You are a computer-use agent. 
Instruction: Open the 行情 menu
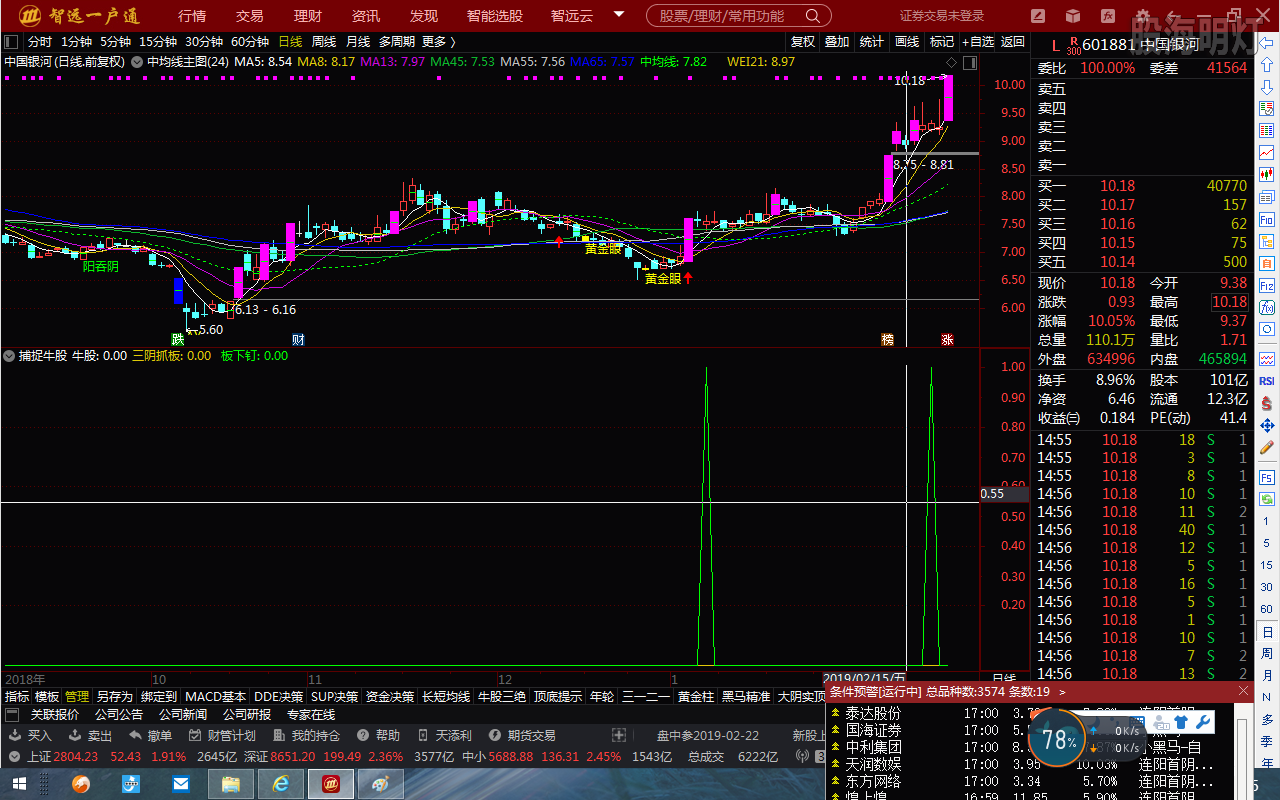(192, 16)
